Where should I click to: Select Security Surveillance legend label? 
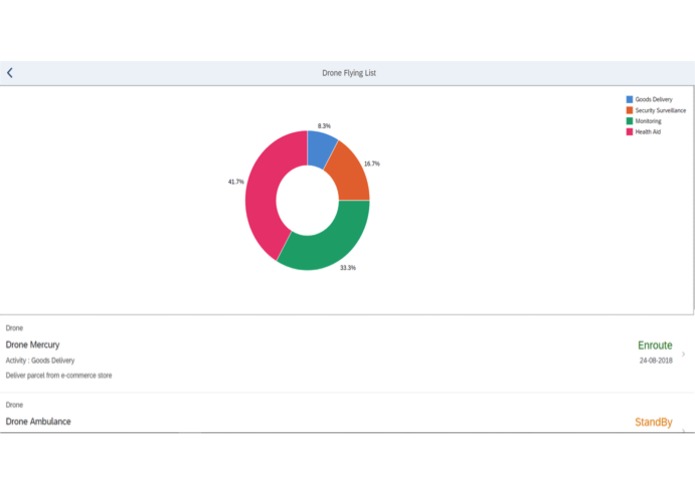click(660, 110)
